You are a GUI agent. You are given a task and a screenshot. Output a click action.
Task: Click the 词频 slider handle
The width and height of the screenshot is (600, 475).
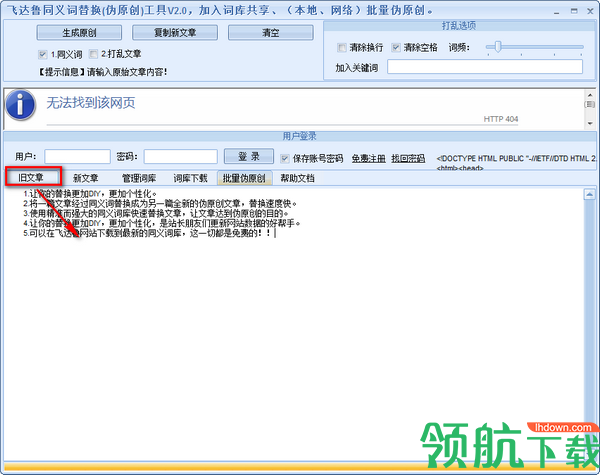(497, 47)
